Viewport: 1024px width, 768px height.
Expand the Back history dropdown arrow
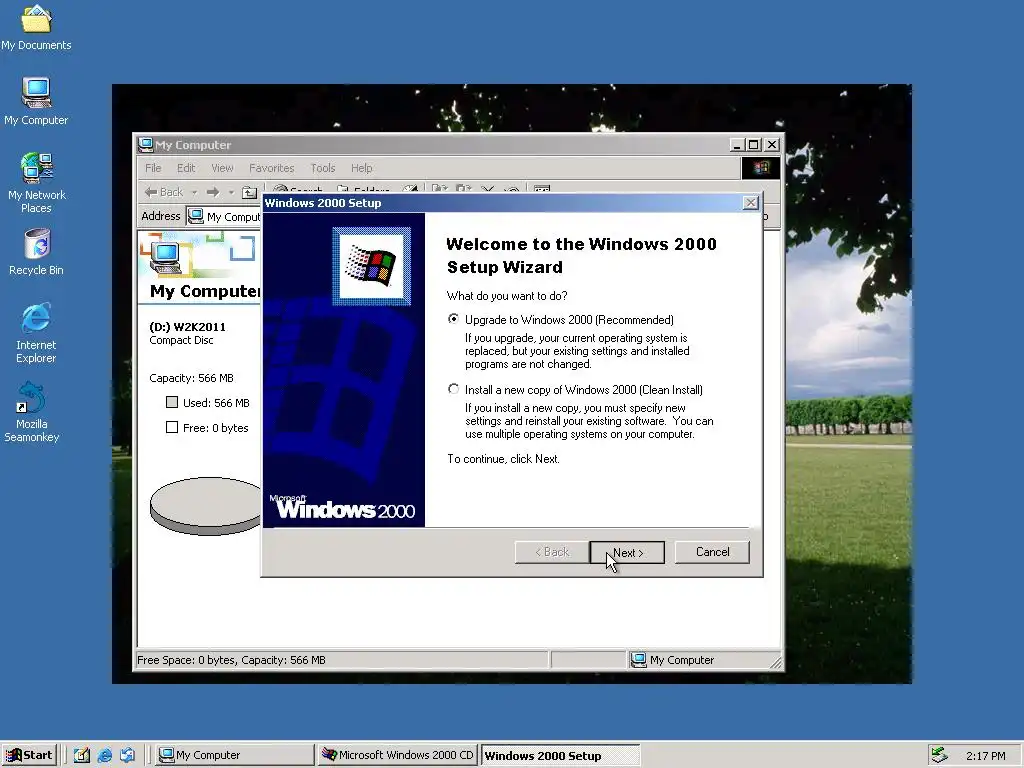point(194,192)
